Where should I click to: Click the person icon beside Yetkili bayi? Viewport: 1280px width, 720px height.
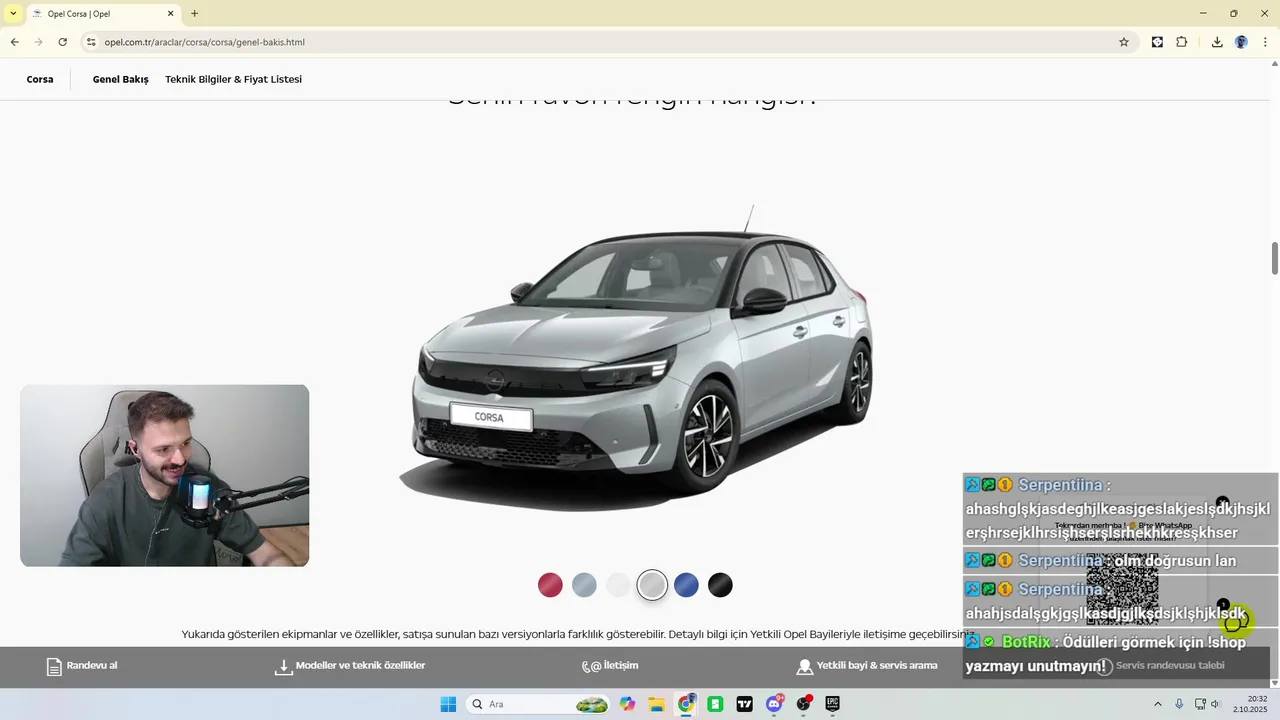tap(804, 667)
